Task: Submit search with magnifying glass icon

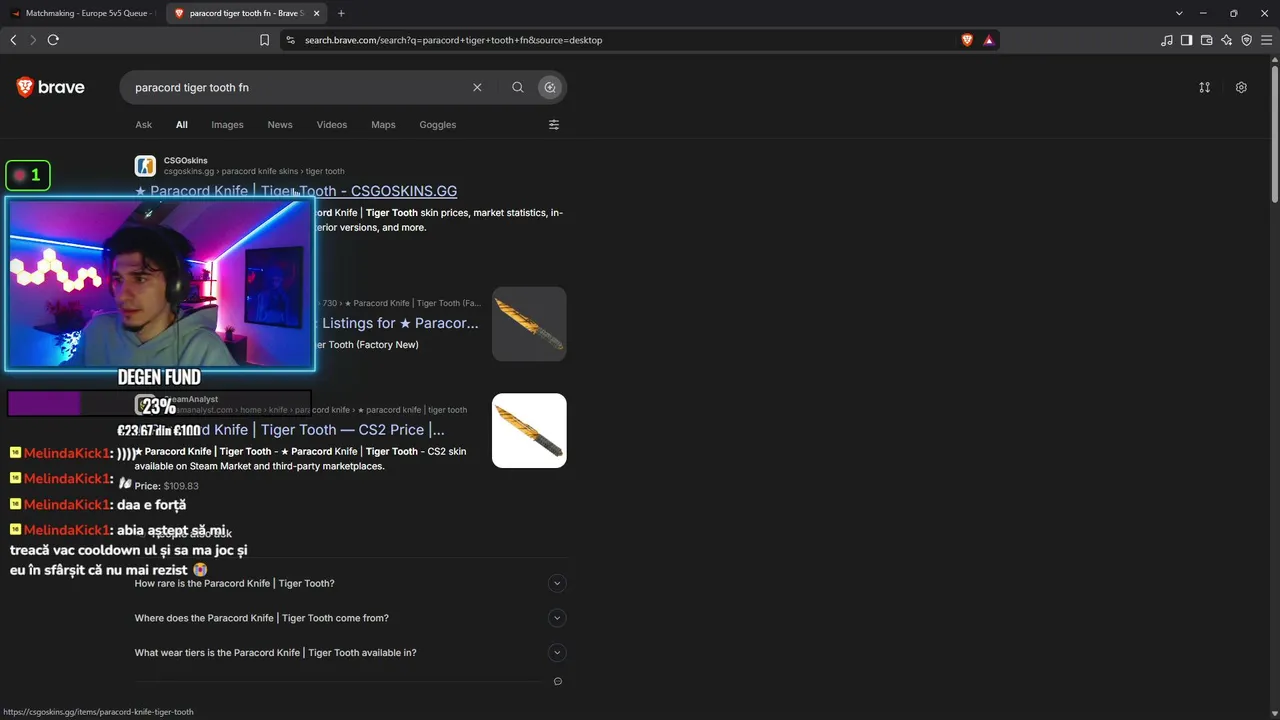Action: [x=518, y=87]
